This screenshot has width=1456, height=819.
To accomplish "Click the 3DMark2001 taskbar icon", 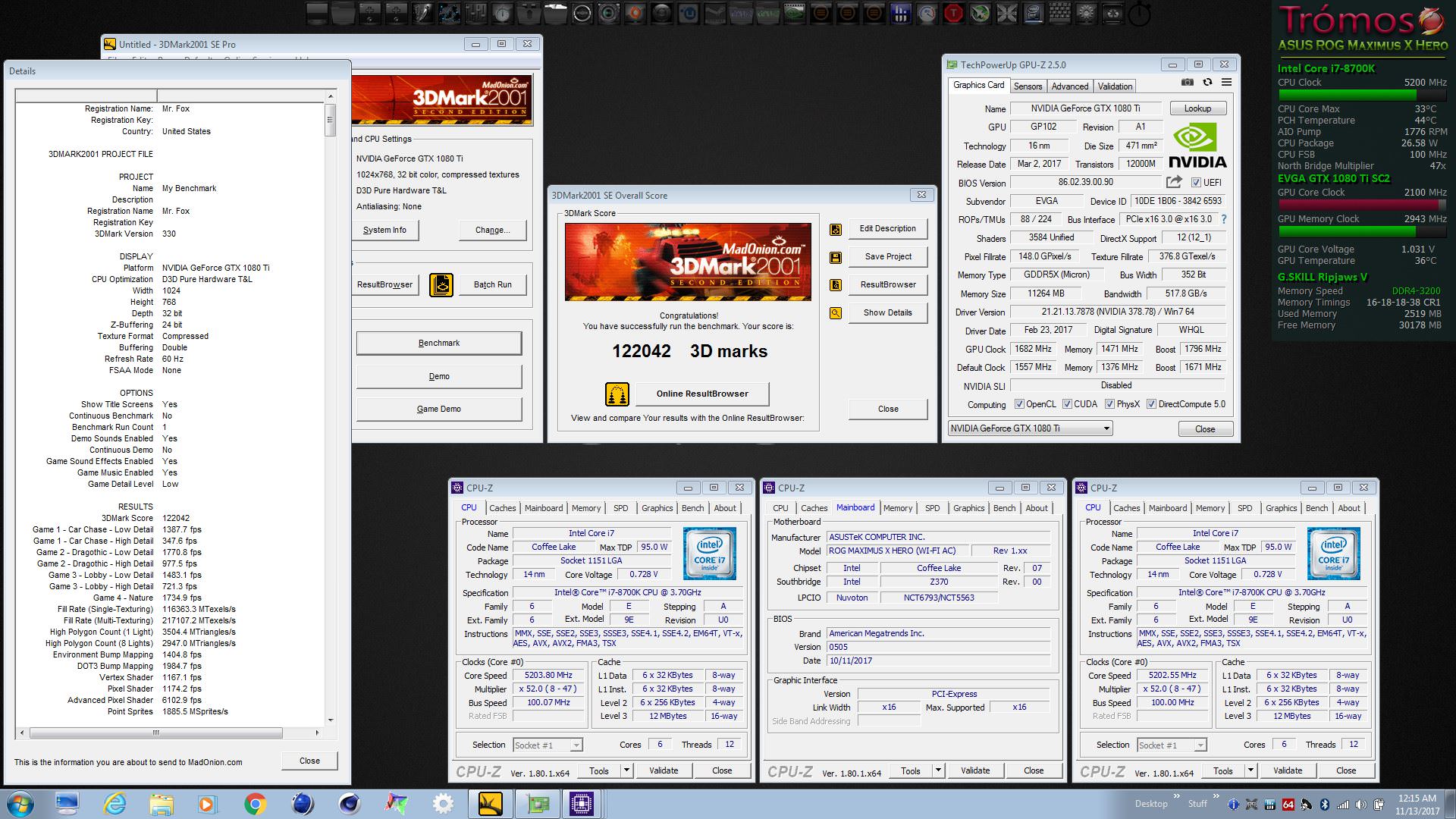I will (489, 804).
